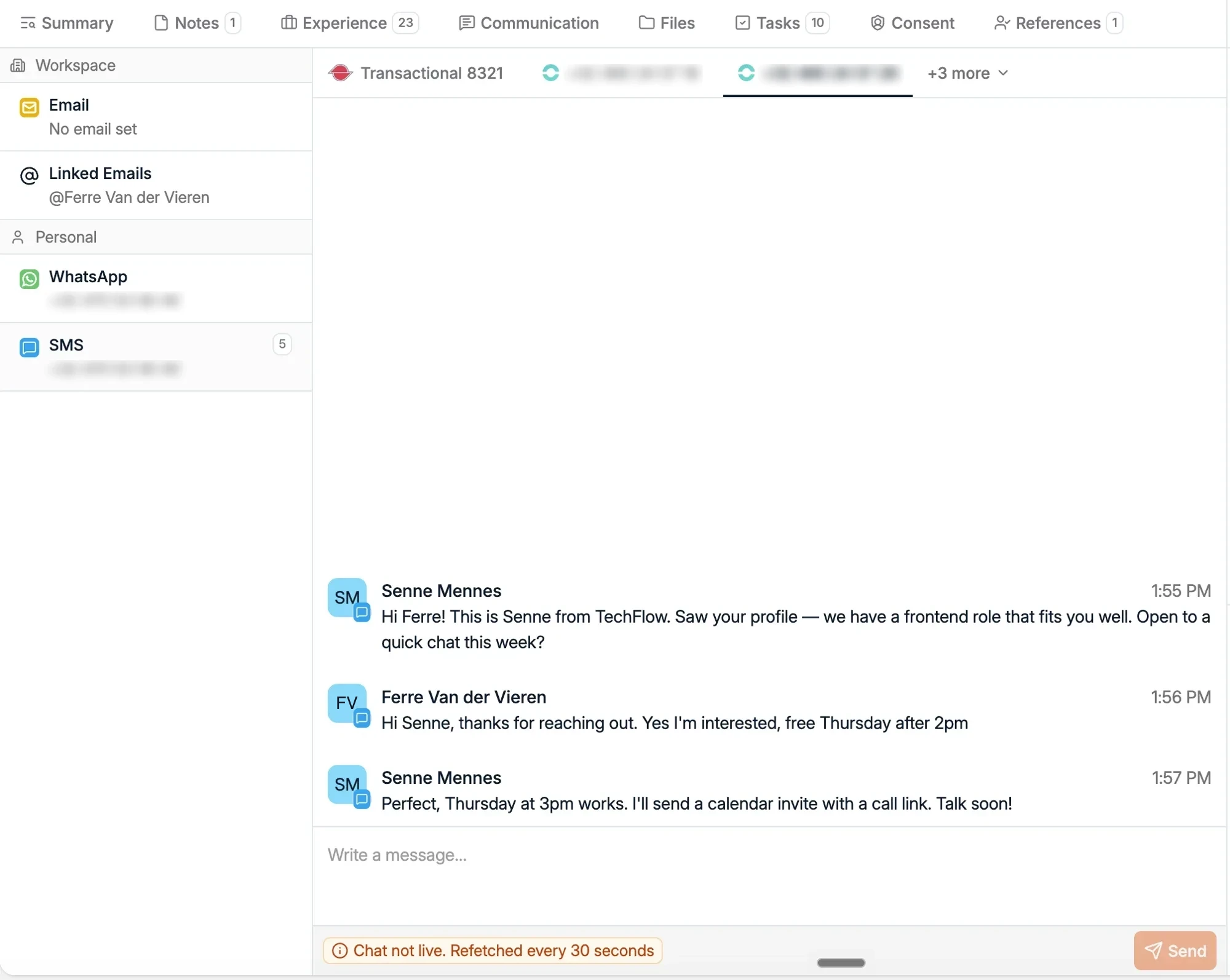Click the green WhatsApp icon
The width and height of the screenshot is (1230, 980).
tap(29, 279)
